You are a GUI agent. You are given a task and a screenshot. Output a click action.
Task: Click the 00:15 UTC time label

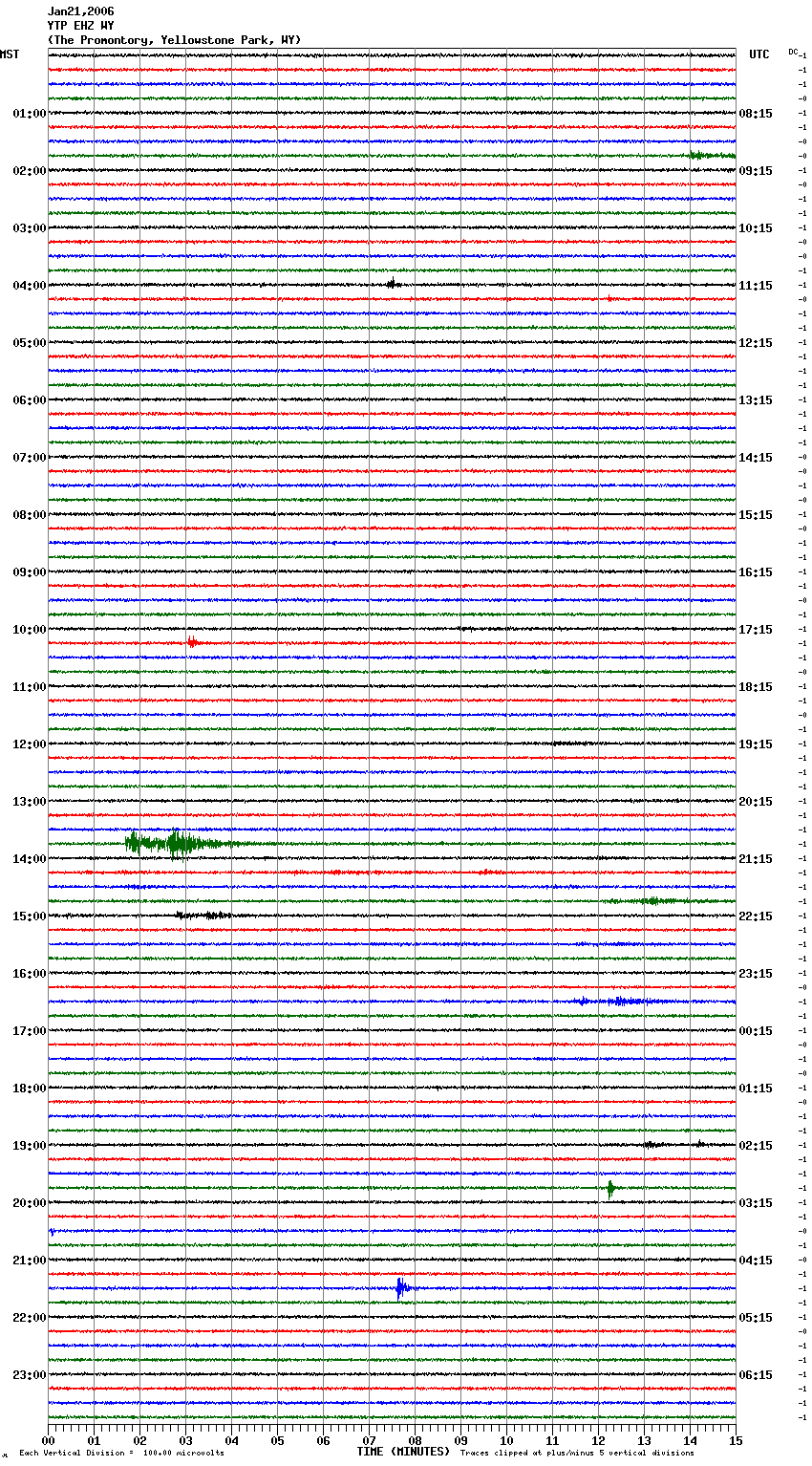[x=756, y=1031]
